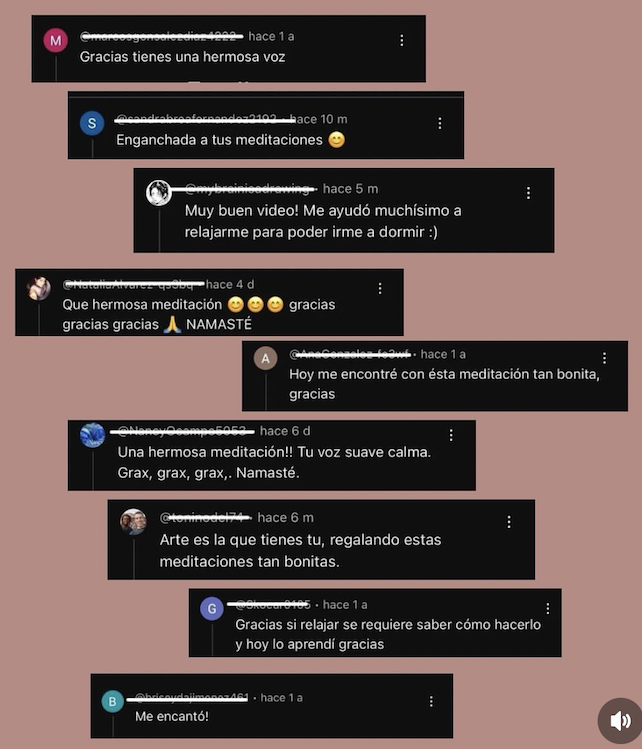Open avatar of 'Arte es la que tienes tu' commenter

(133, 522)
